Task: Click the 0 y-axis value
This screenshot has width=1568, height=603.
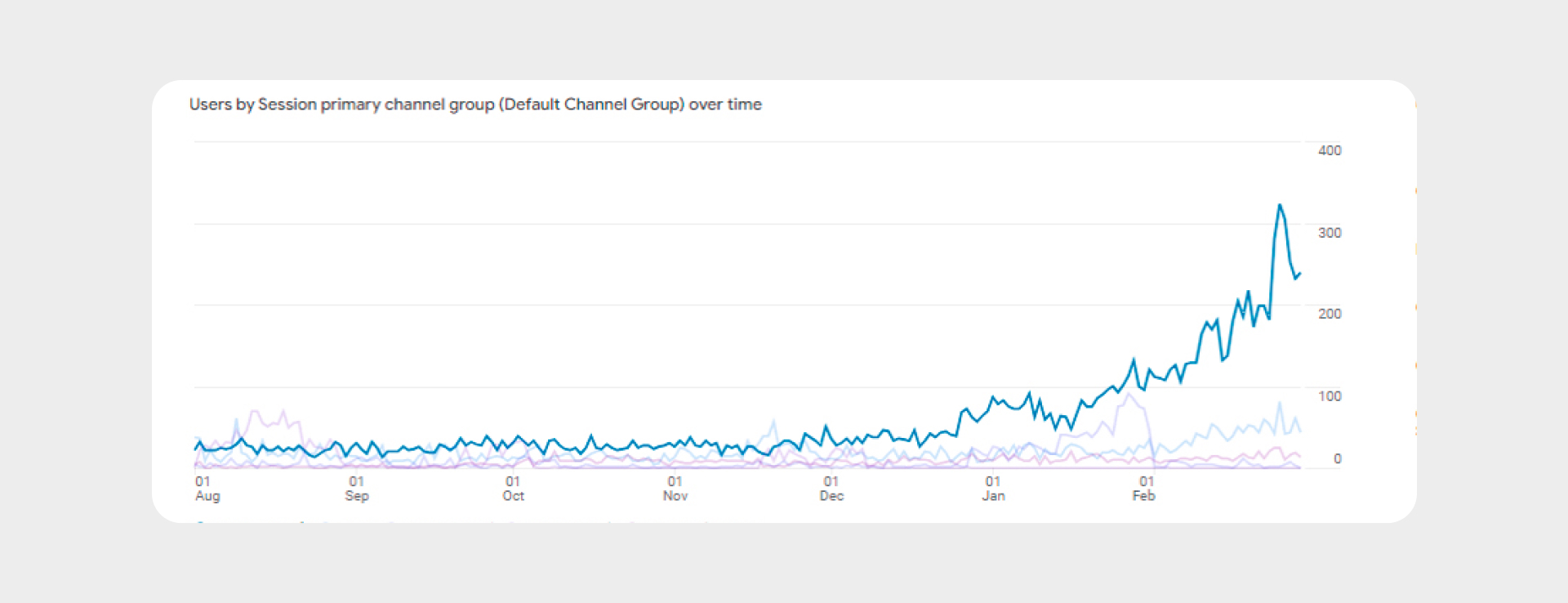Action: point(1337,459)
